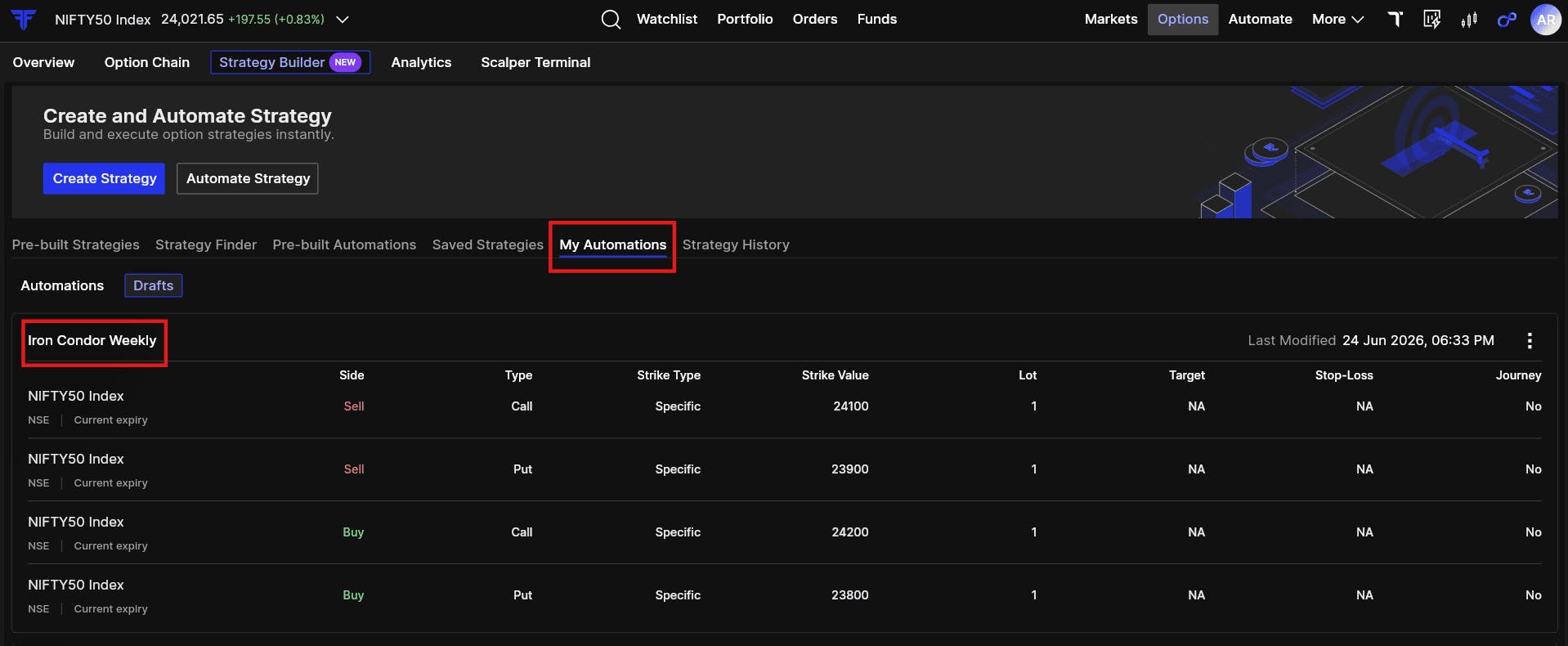Select the Options section
This screenshot has width=1568, height=646.
coord(1183,19)
